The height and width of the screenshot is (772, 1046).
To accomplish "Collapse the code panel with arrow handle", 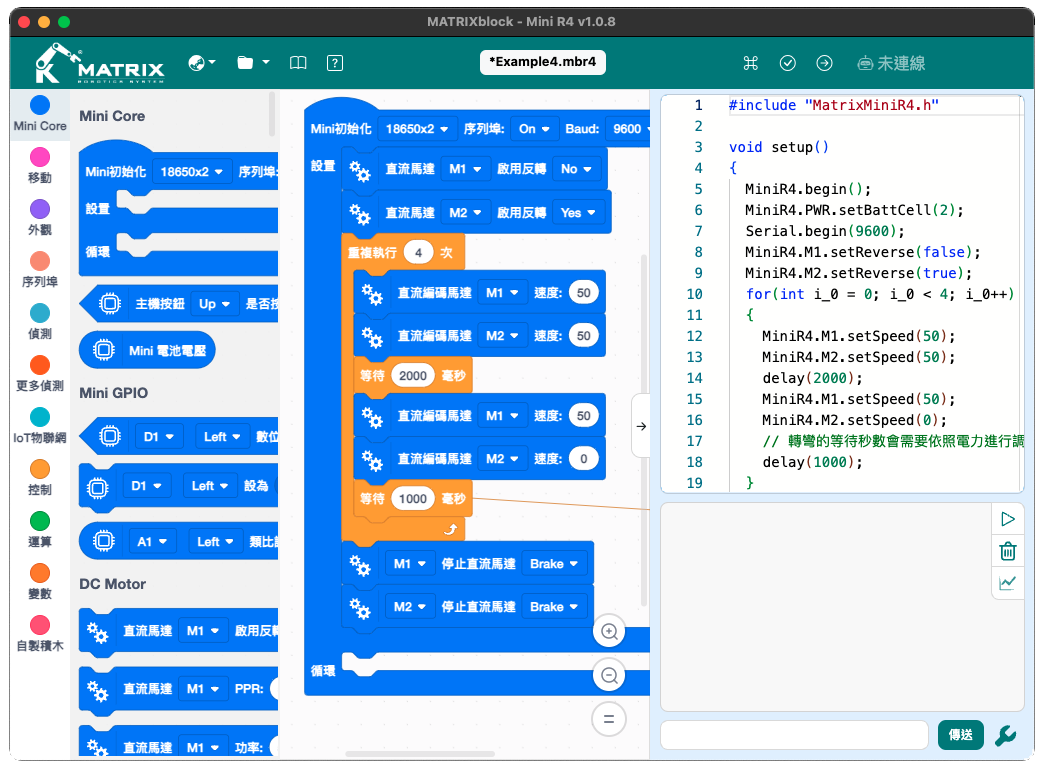I will (641, 426).
